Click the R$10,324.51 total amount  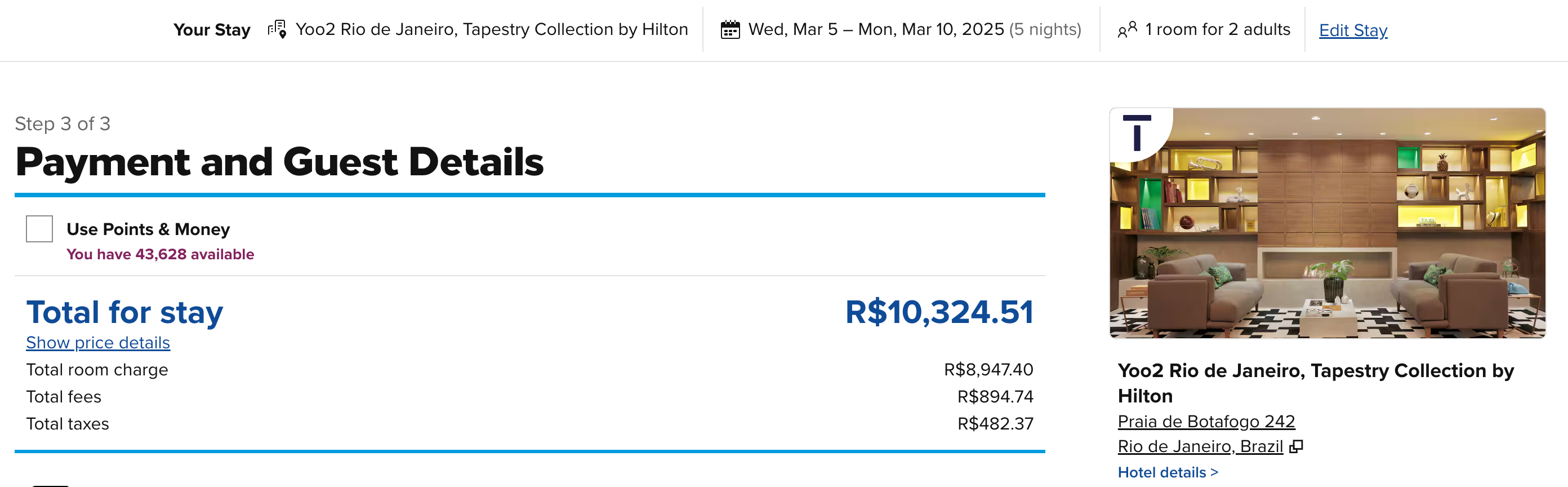pyautogui.click(x=939, y=312)
